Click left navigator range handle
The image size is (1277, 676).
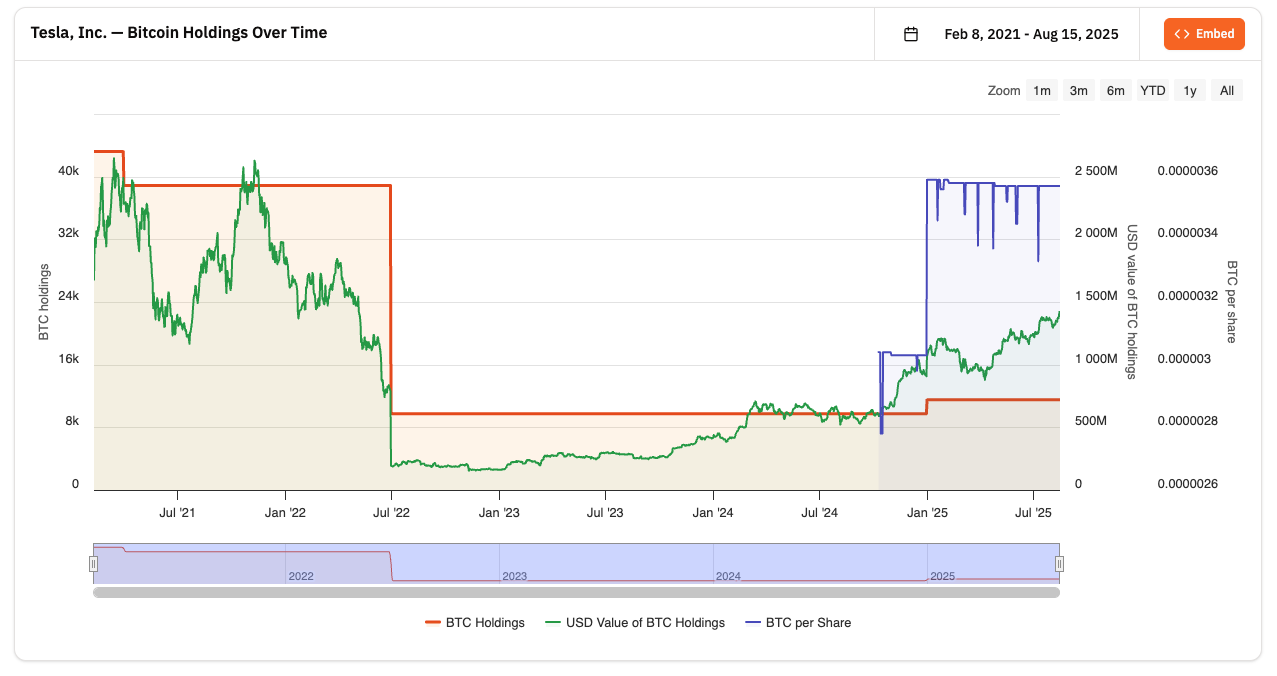[94, 564]
